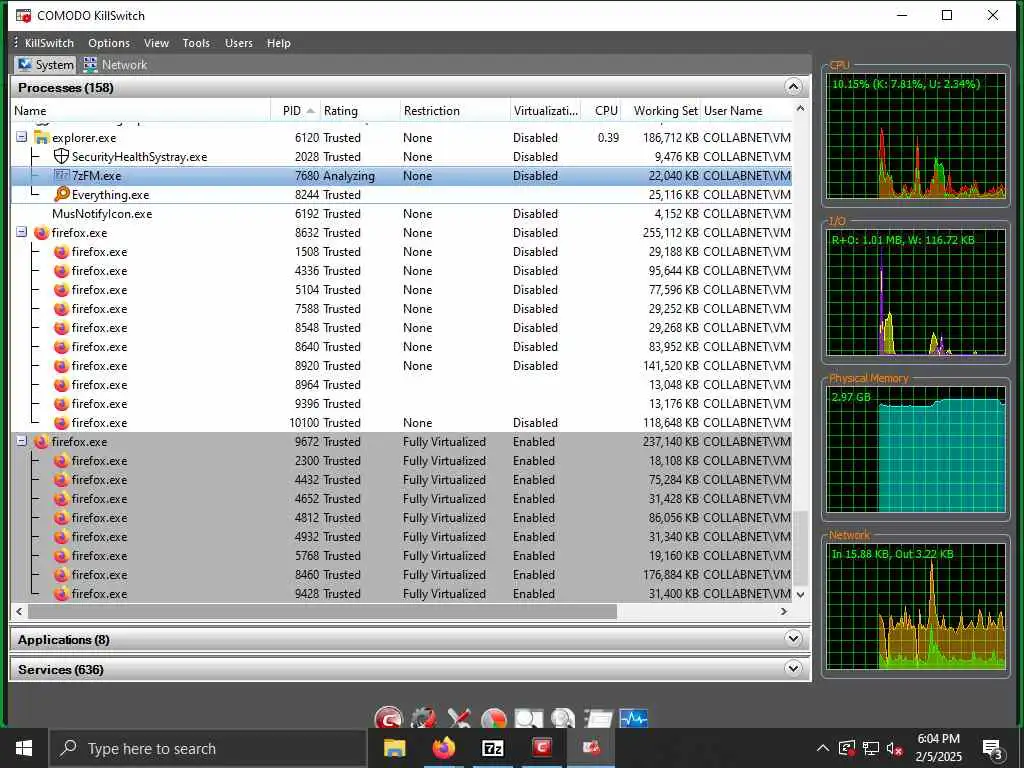Image resolution: width=1024 pixels, height=768 pixels.
Task: Sort by the Restriction column header
Action: (455, 110)
